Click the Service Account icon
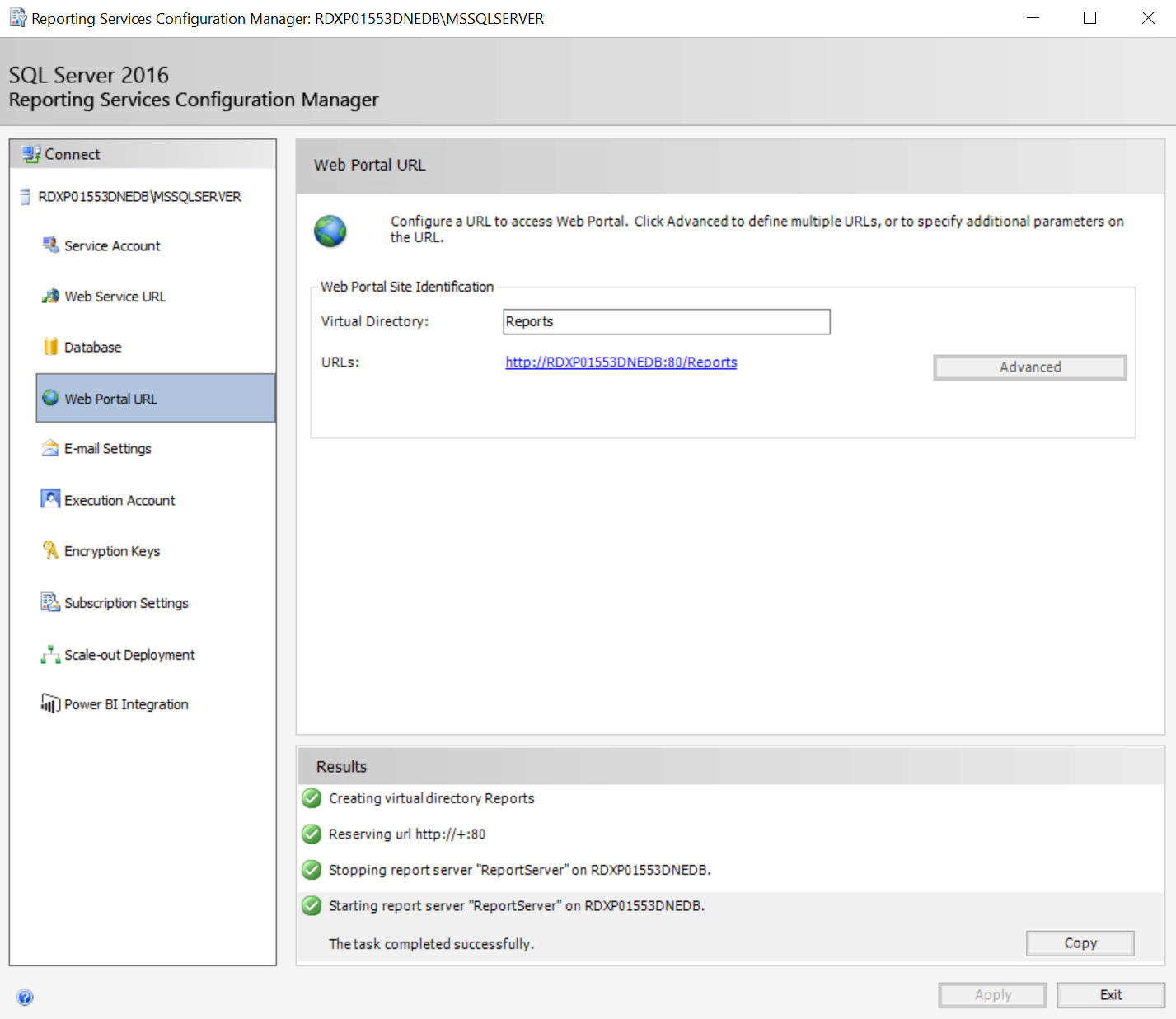Viewport: 1176px width, 1019px height. (x=50, y=245)
